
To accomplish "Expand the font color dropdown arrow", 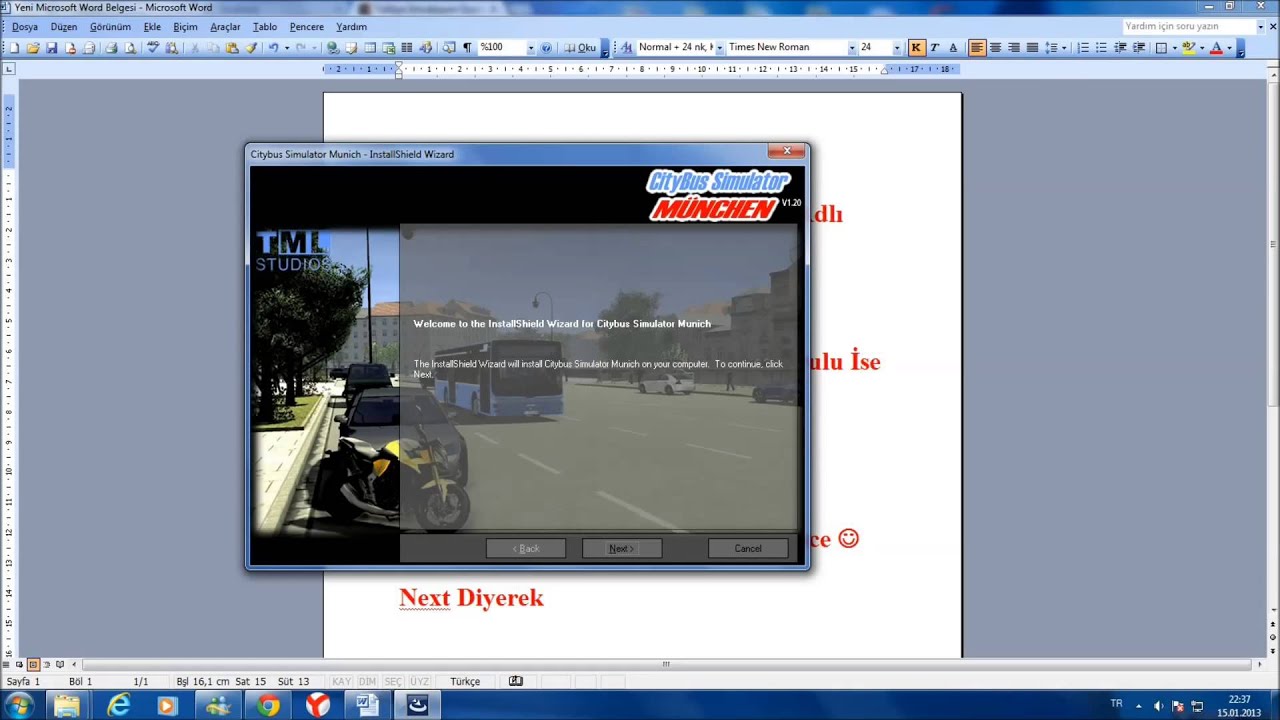I will (1229, 47).
